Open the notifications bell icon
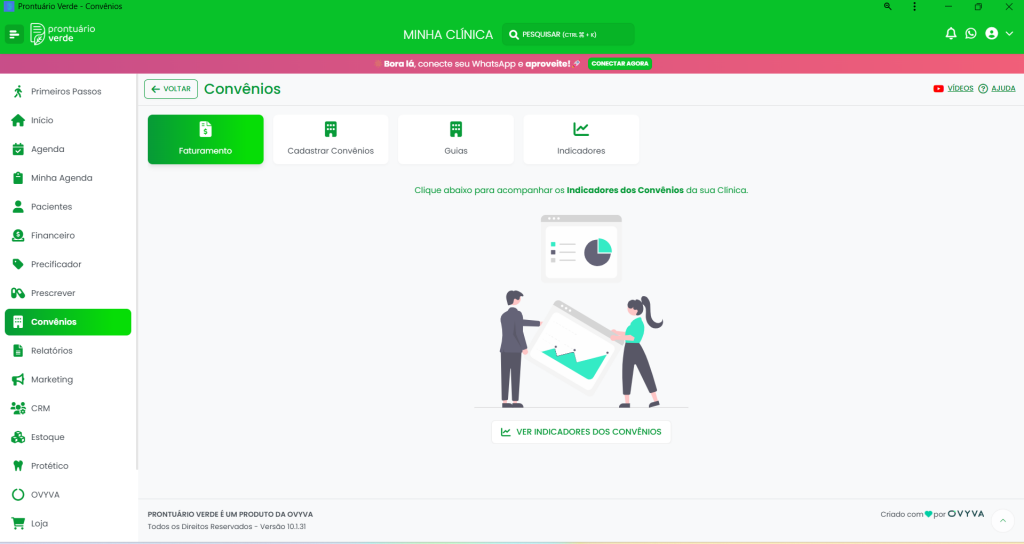The width and height of the screenshot is (1024, 544). (x=951, y=34)
